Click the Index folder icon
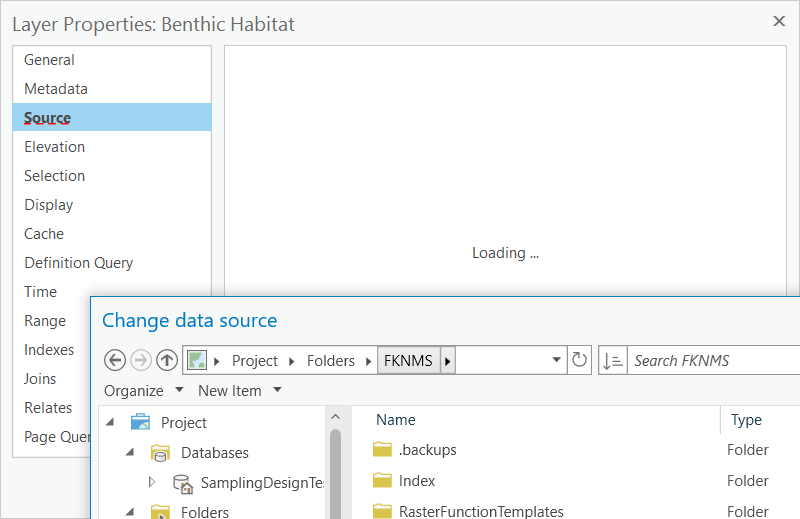This screenshot has height=519, width=800. point(382,481)
